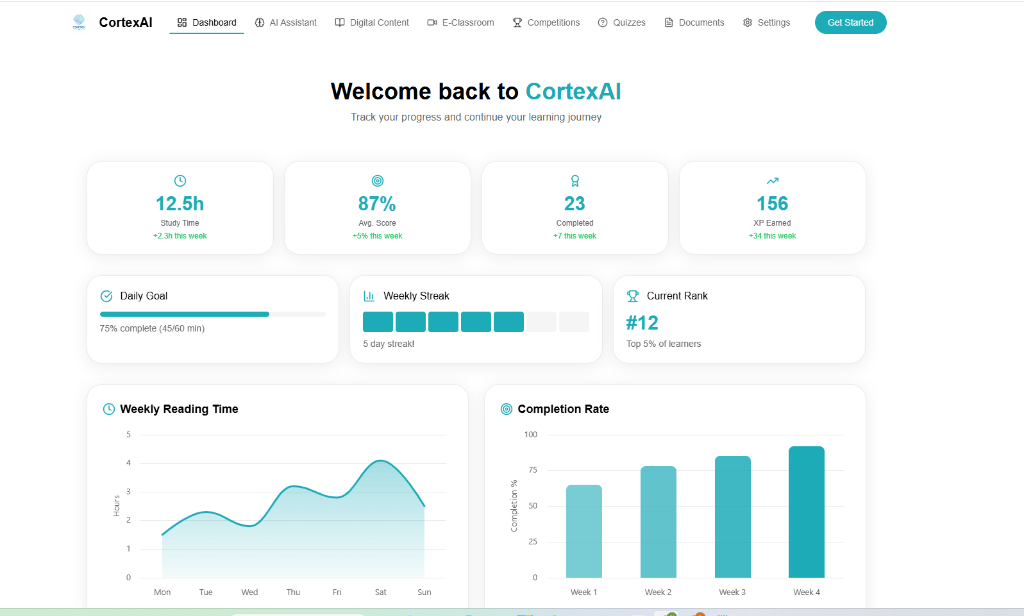The width and height of the screenshot is (1024, 616).
Task: Click the Week 4 bar in Completion Rate
Action: 806,512
